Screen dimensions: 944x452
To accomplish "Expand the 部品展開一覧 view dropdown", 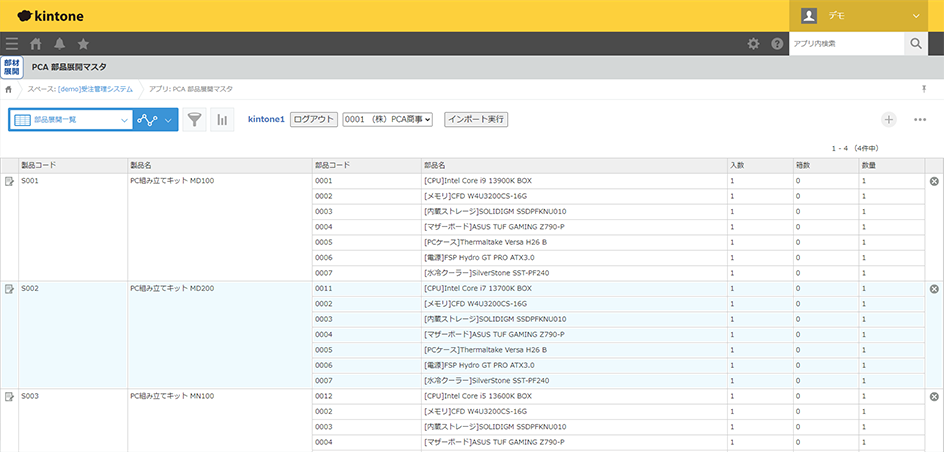I will tap(71, 120).
